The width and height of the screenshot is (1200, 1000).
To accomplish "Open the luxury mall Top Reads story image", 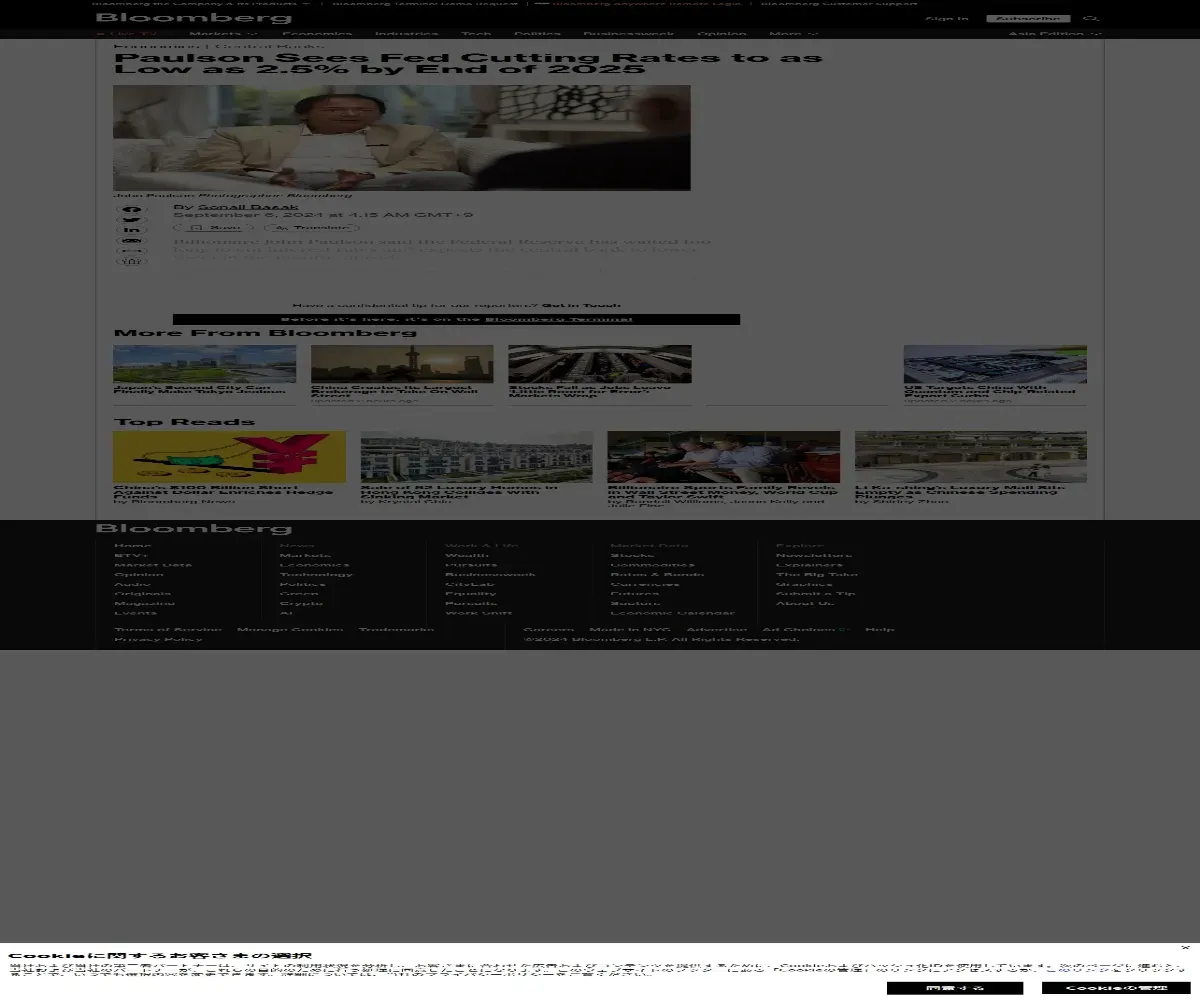I will click(971, 457).
